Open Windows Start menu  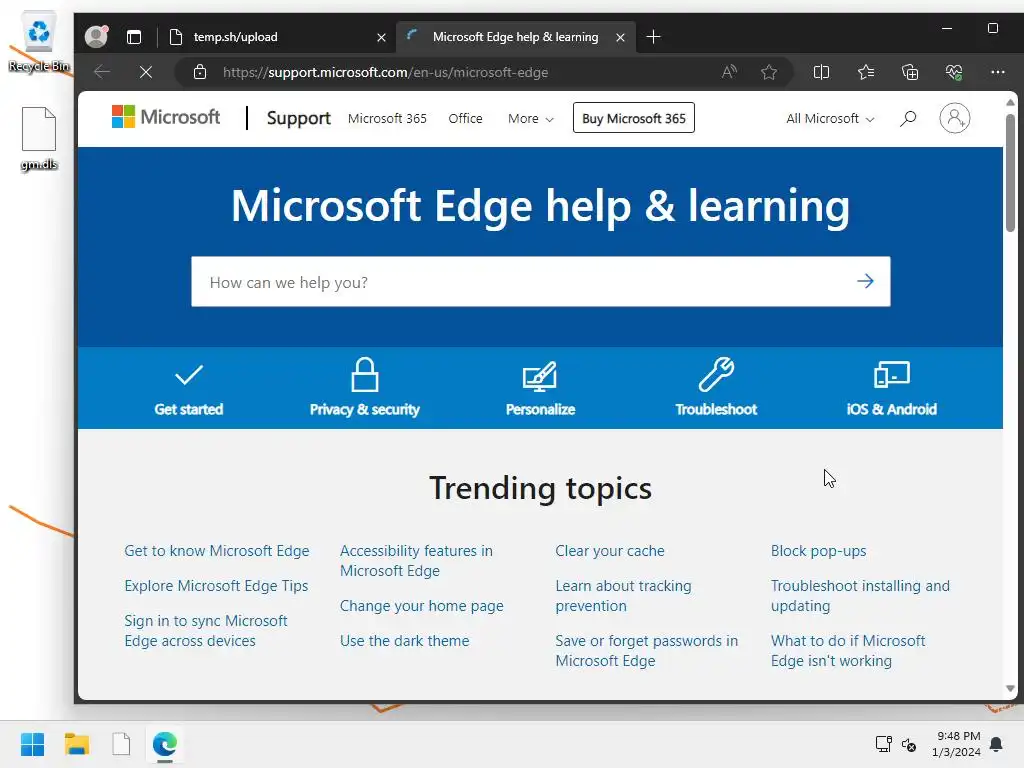(32, 744)
